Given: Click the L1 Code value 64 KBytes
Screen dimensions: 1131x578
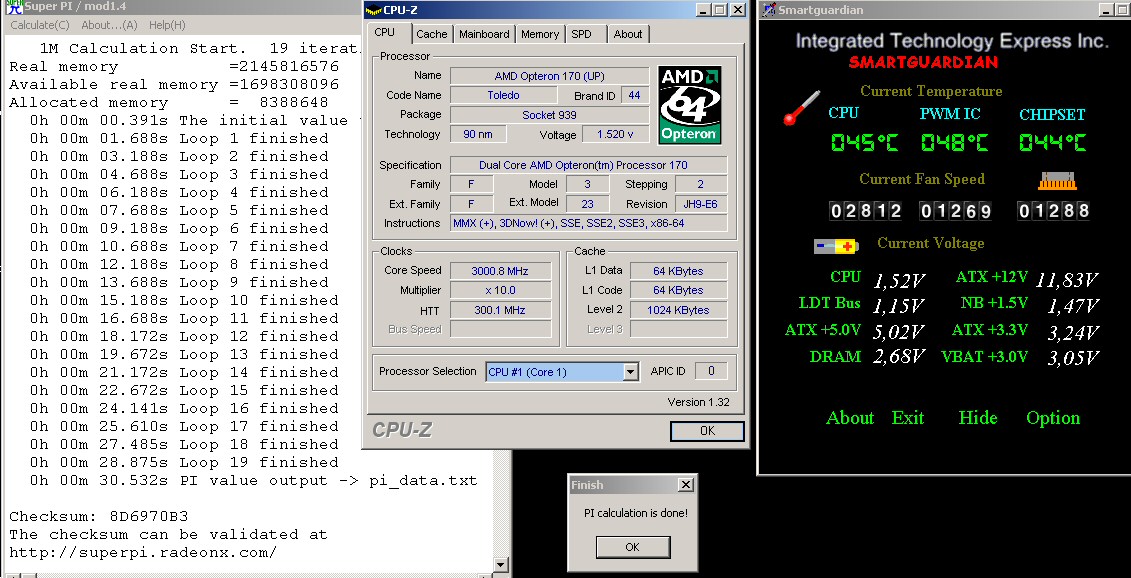Looking at the screenshot, I should (x=678, y=291).
